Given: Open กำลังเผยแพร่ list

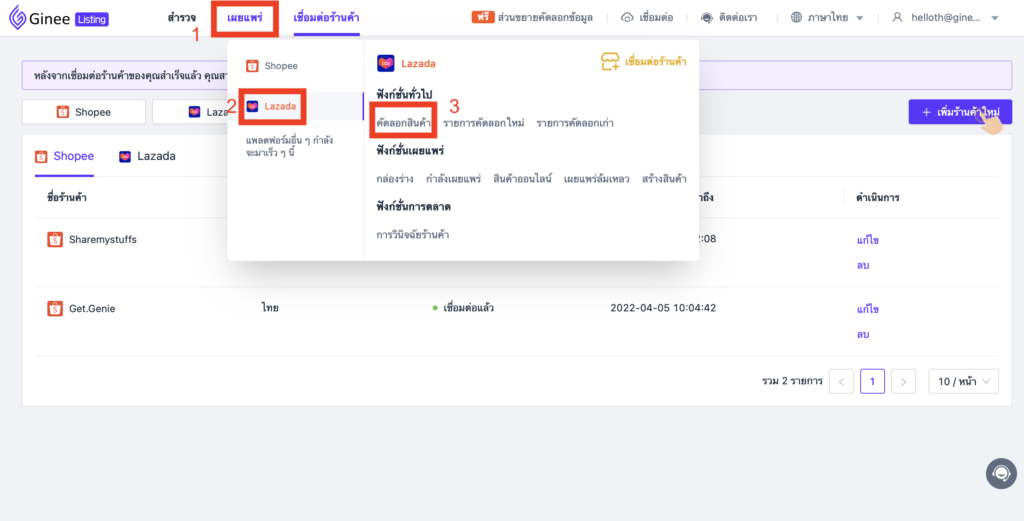Looking at the screenshot, I should pos(453,178).
